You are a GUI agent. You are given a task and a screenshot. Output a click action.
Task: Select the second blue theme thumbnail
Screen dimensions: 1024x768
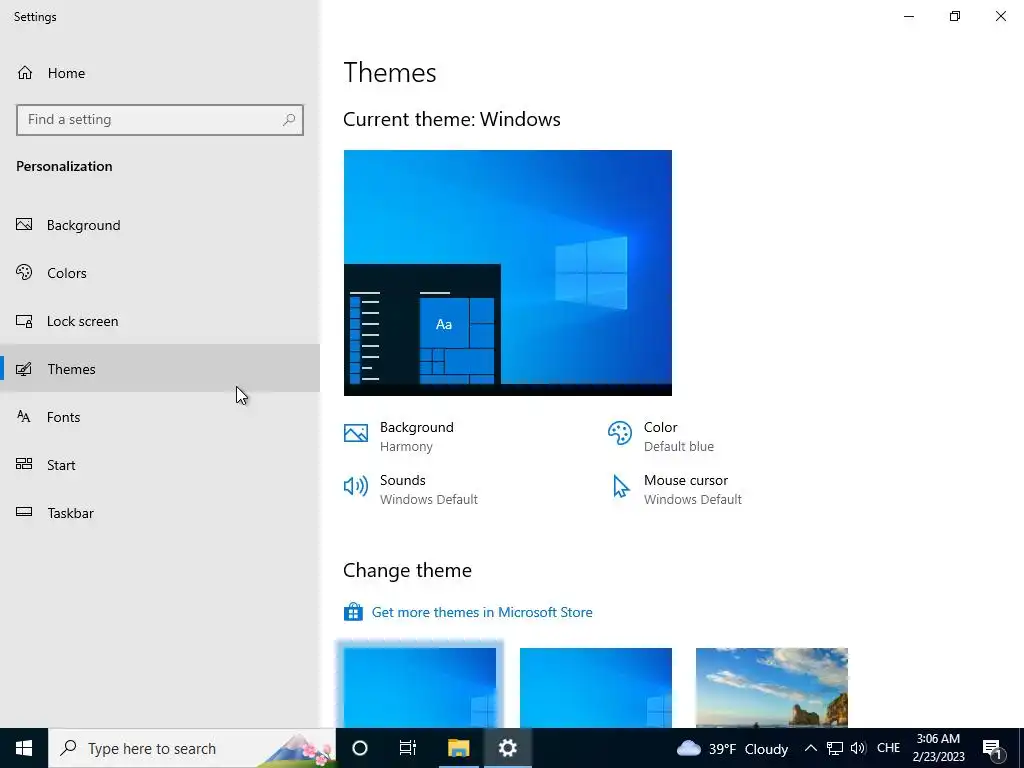pyautogui.click(x=596, y=687)
